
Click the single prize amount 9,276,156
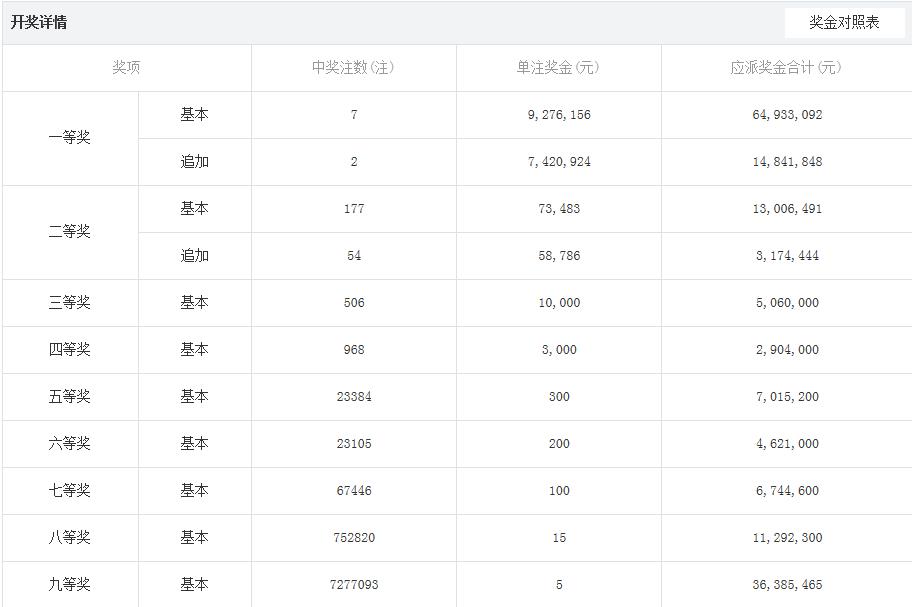(559, 115)
